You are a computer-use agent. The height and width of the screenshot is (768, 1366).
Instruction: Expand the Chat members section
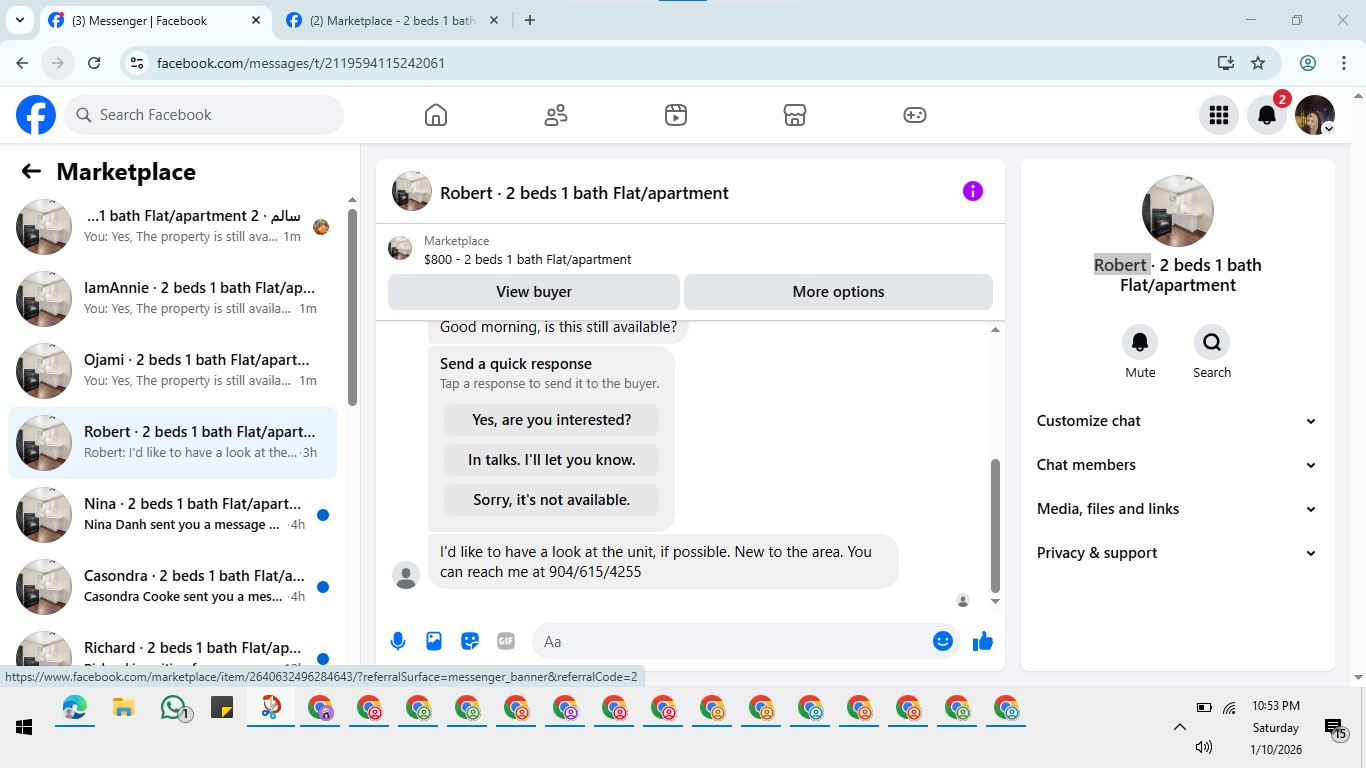pos(1177,465)
